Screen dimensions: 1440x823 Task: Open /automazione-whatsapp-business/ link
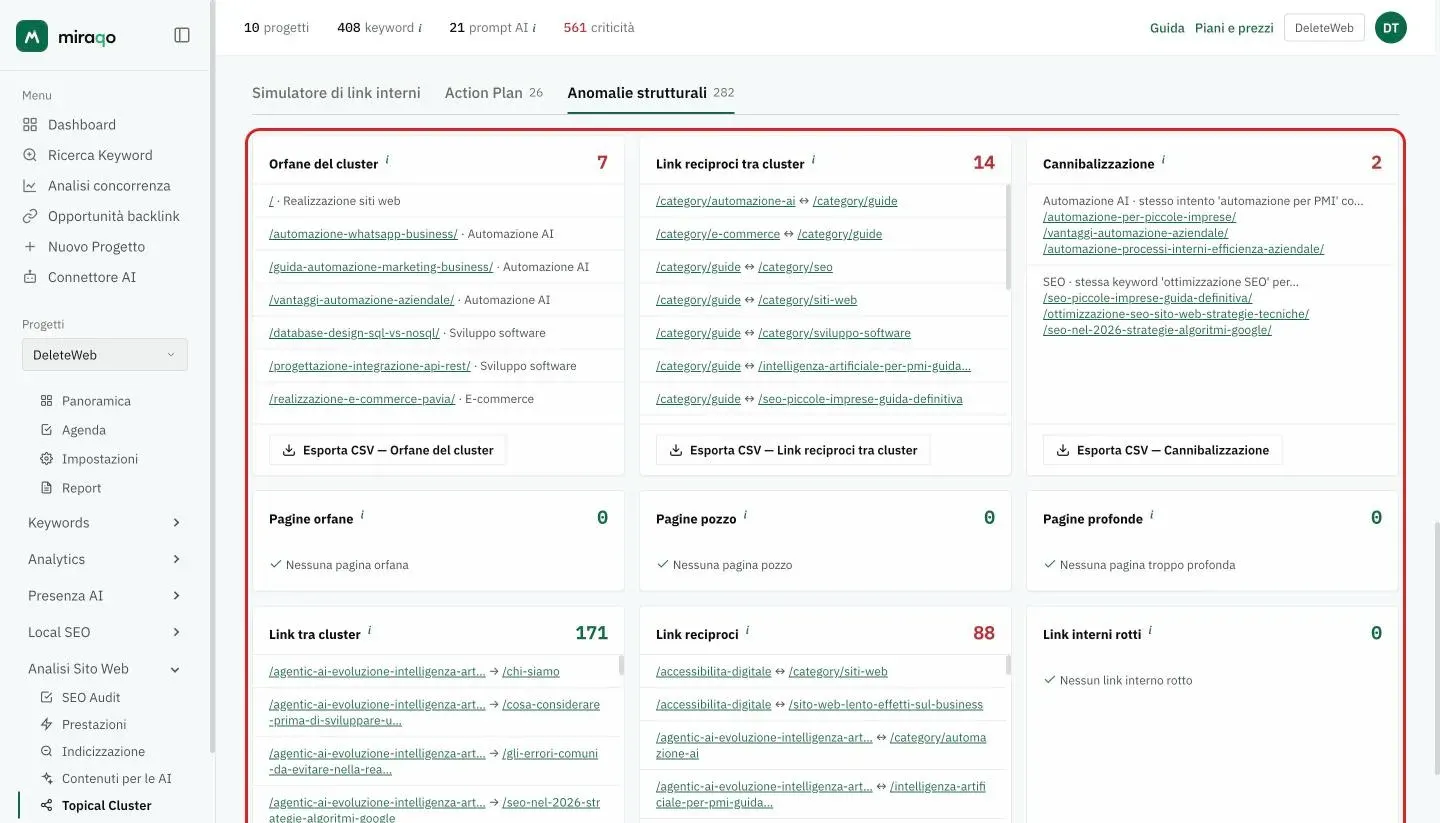click(363, 234)
